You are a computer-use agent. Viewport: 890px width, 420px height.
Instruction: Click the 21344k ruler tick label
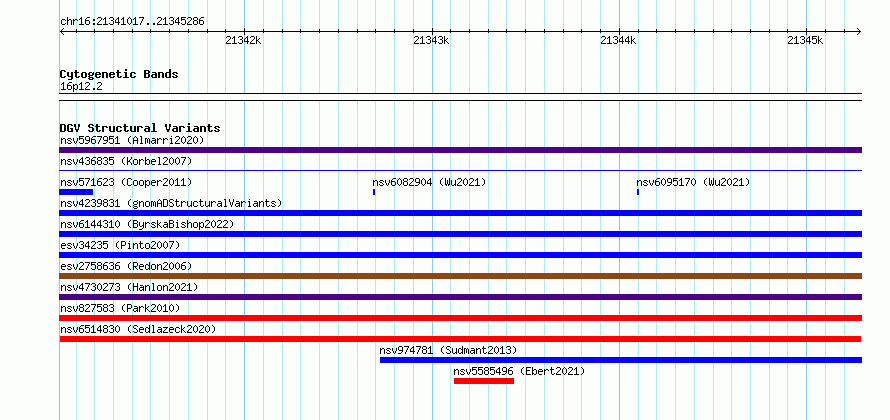point(619,41)
